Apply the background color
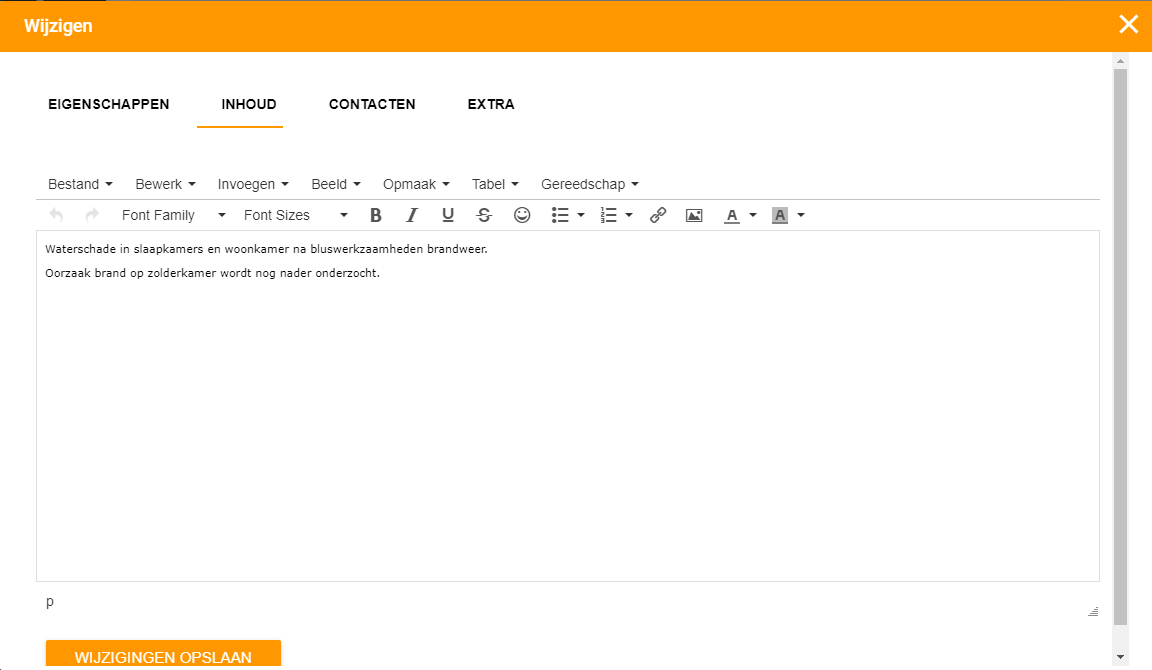Screen dimensions: 1152x670 [x=780, y=215]
